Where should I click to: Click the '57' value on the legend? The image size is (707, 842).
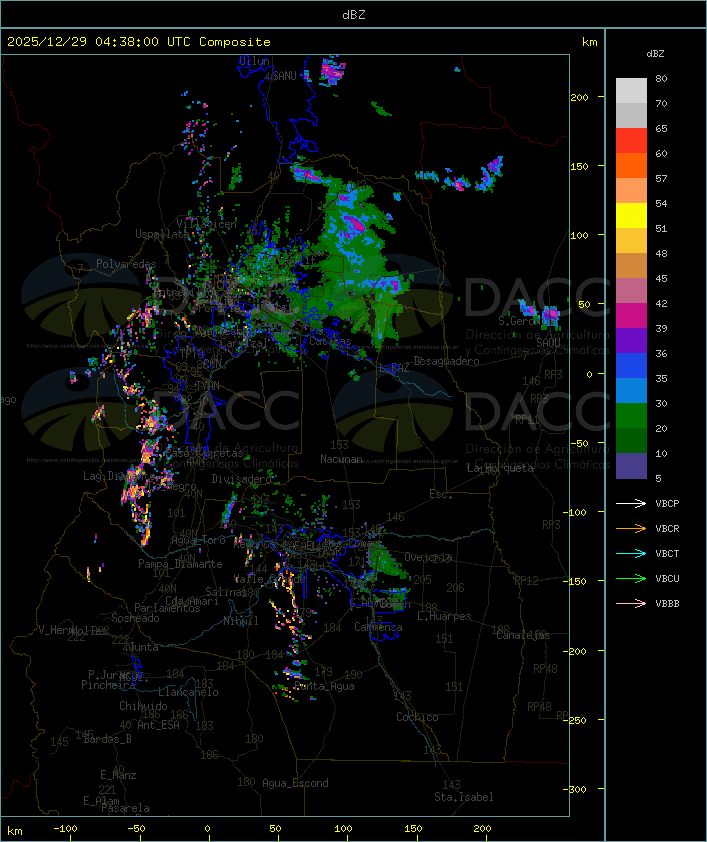(x=661, y=178)
